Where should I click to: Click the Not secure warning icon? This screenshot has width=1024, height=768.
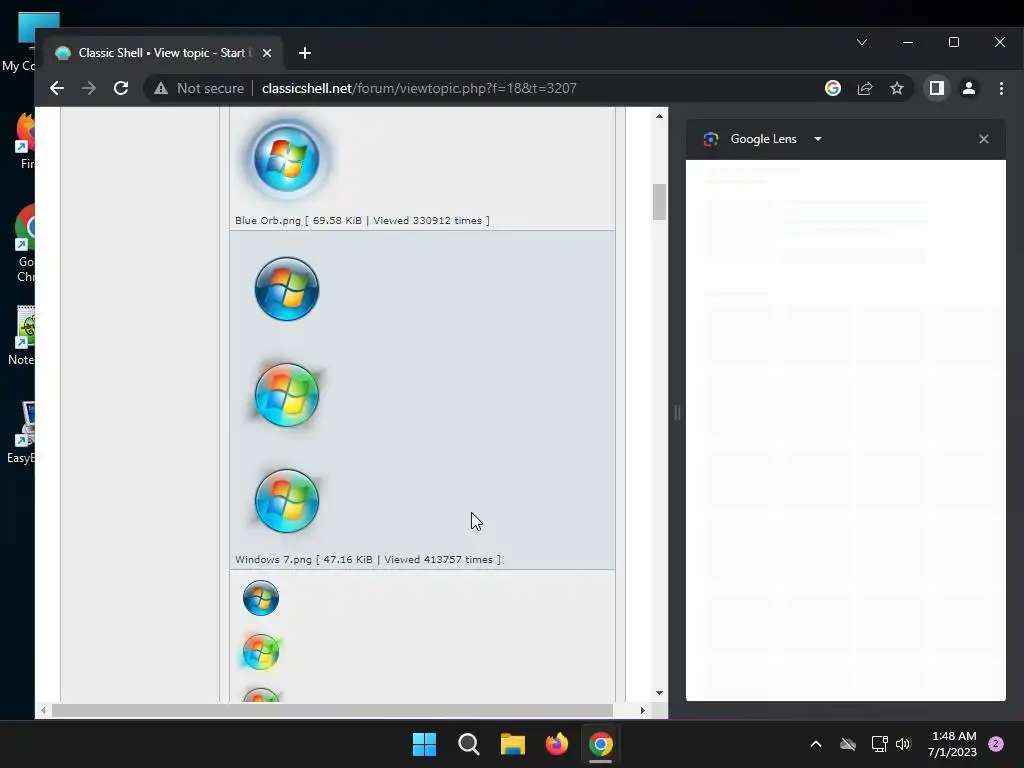click(161, 88)
